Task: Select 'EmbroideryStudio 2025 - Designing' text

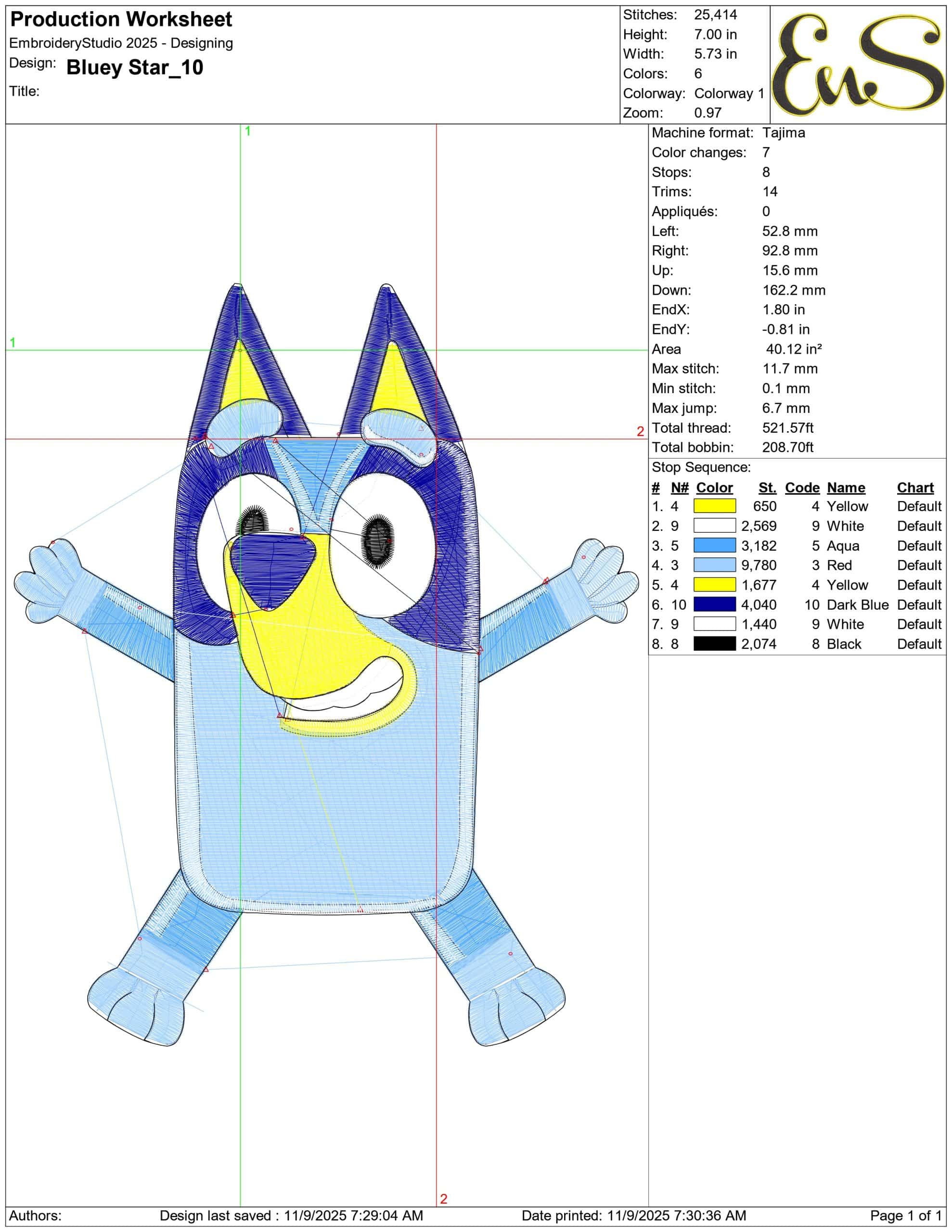Action: point(121,43)
